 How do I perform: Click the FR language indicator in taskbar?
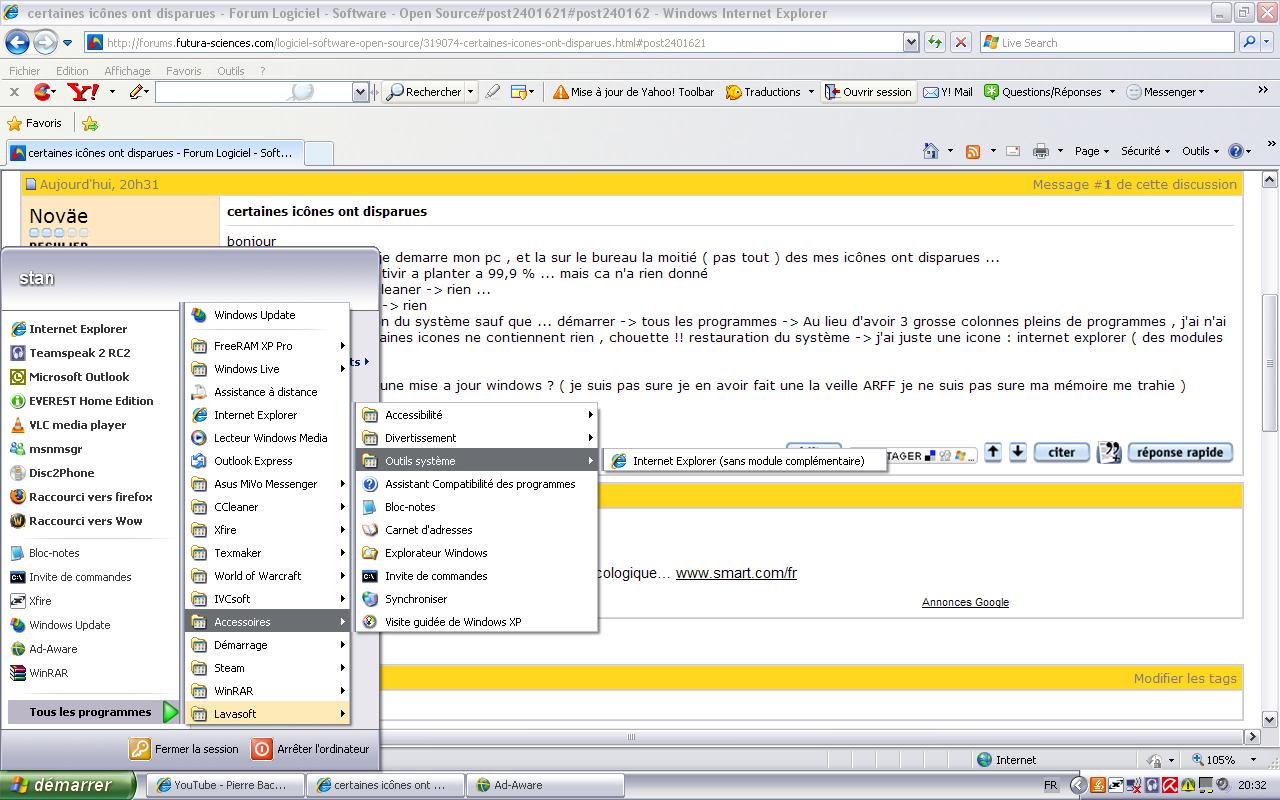click(1051, 785)
